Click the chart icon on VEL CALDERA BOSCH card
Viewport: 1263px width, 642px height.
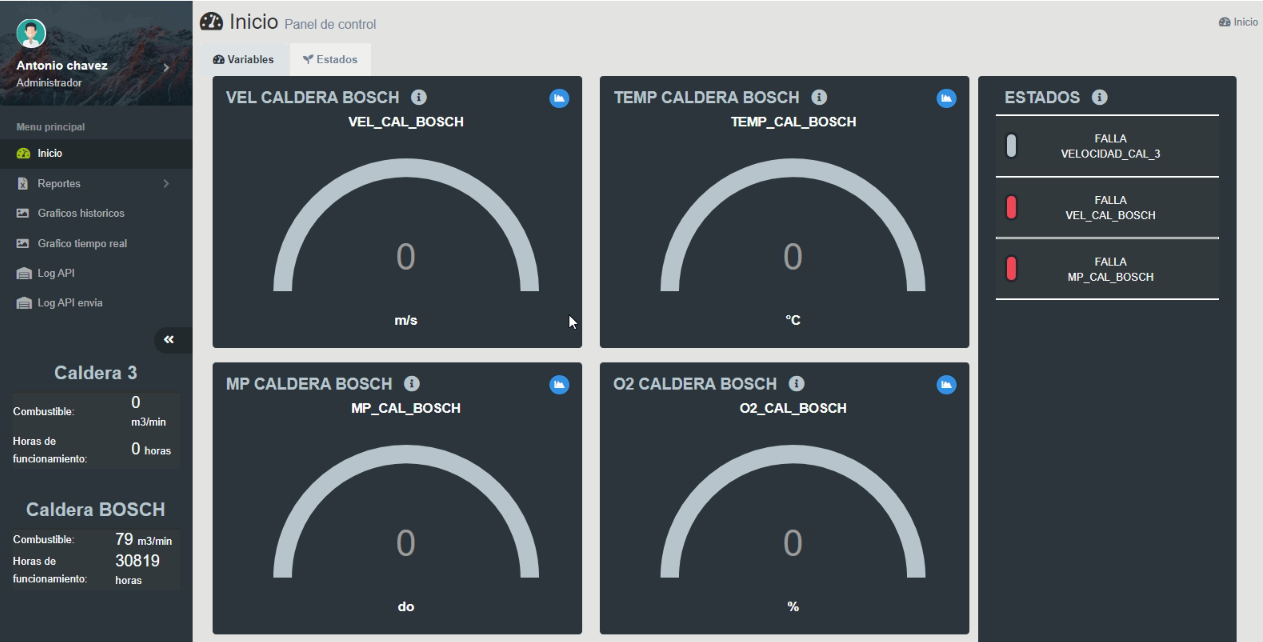pyautogui.click(x=559, y=98)
